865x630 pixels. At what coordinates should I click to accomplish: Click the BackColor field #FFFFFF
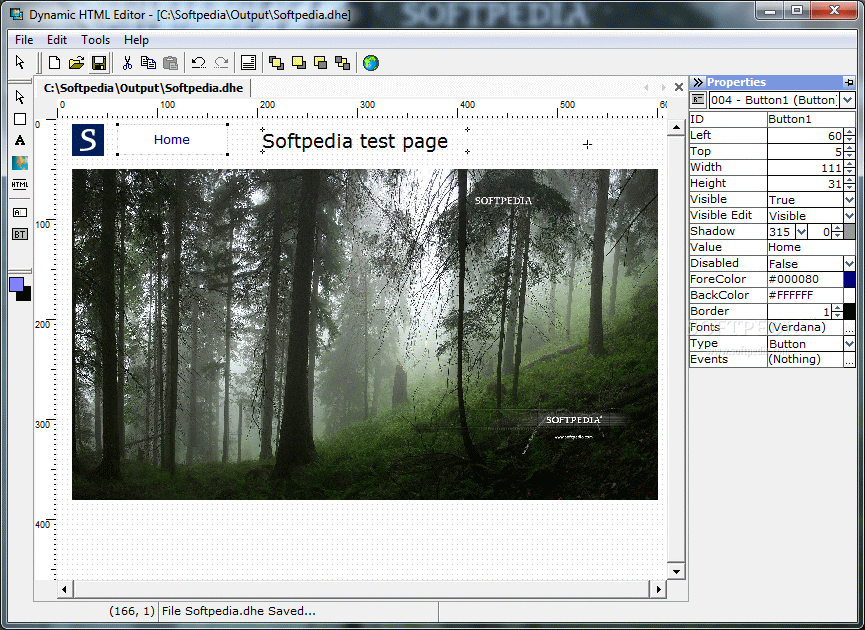click(805, 295)
